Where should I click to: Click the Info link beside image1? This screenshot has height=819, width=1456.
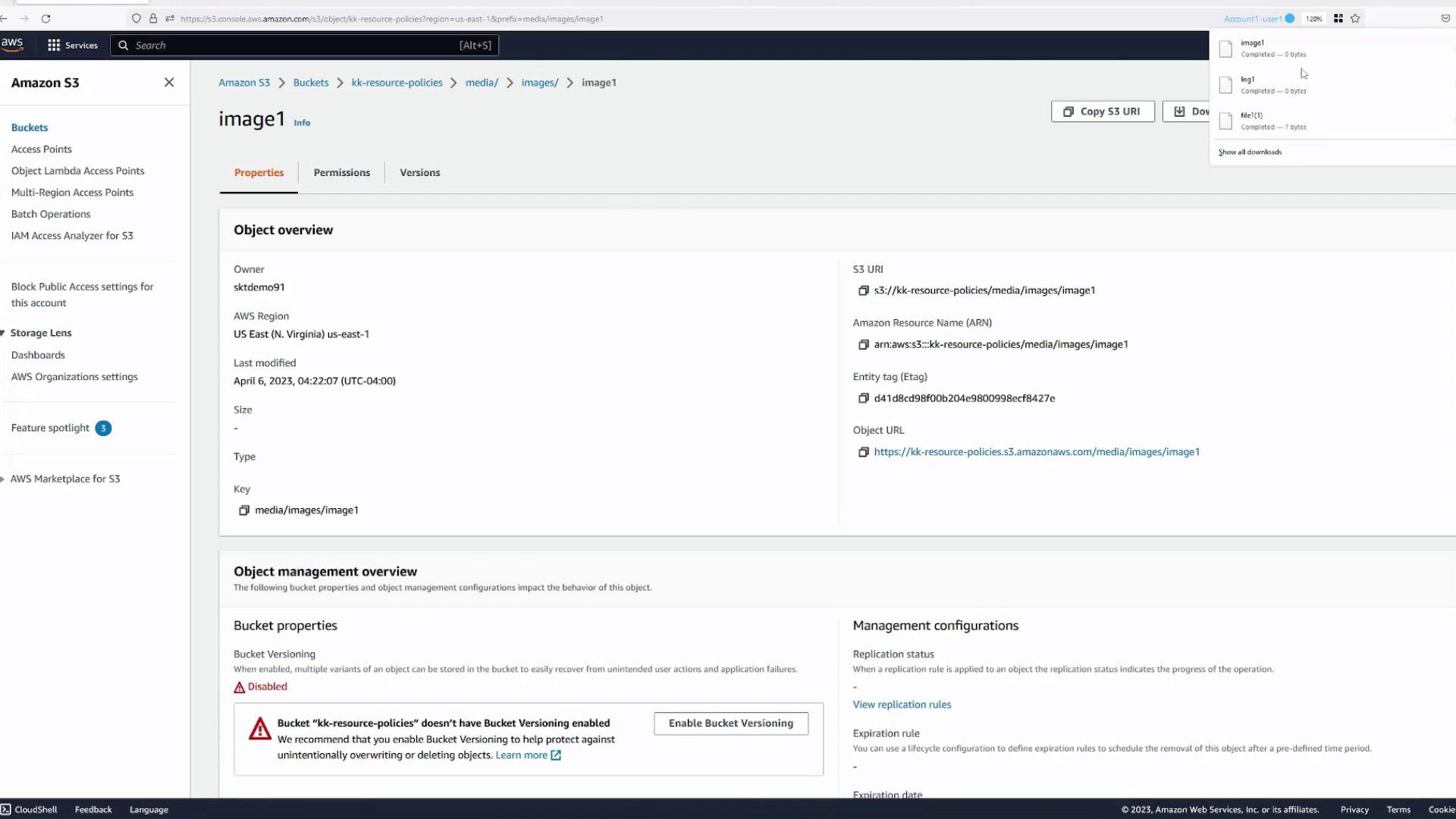pyautogui.click(x=302, y=123)
